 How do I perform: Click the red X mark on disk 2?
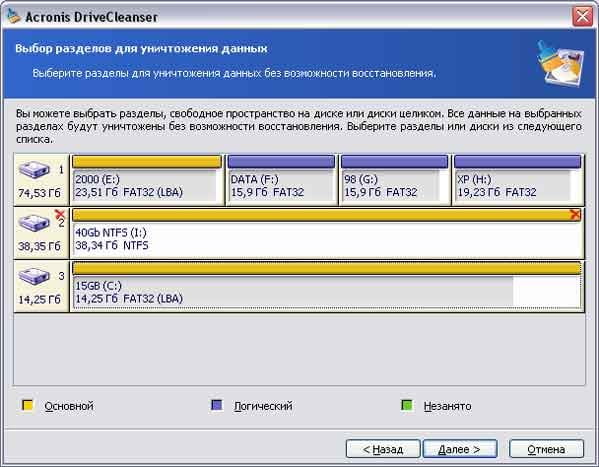click(x=60, y=214)
